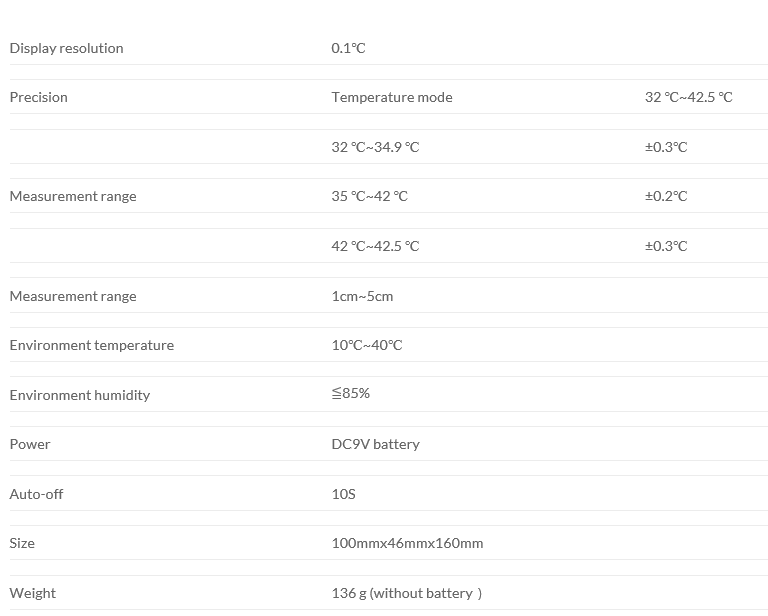Select the 136 g (without battery) text
The height and width of the screenshot is (616, 768).
coord(407,593)
